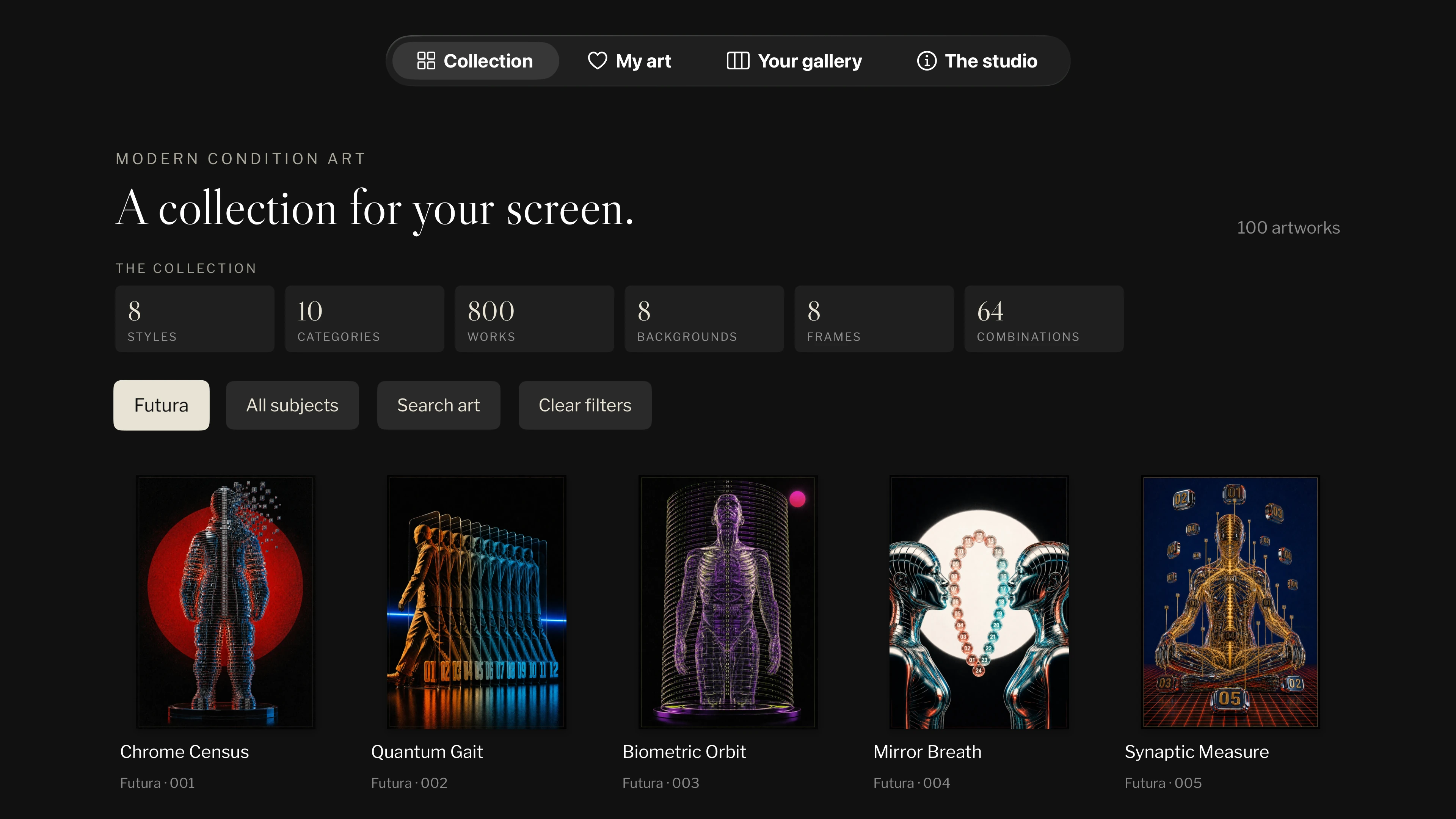Click the Synaptic Measure title
This screenshot has width=1456, height=819.
[1197, 752]
